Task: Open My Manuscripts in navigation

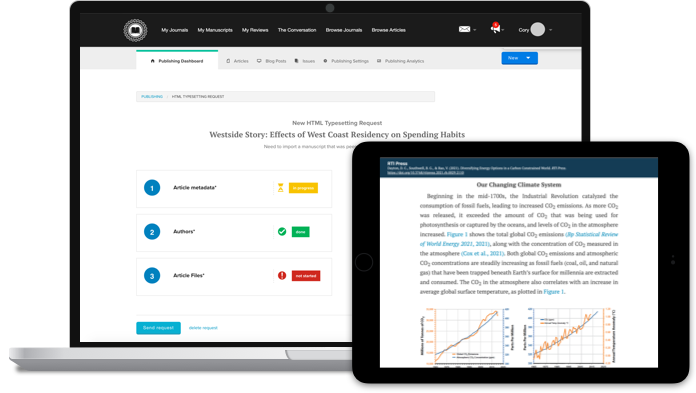Action: tap(215, 30)
